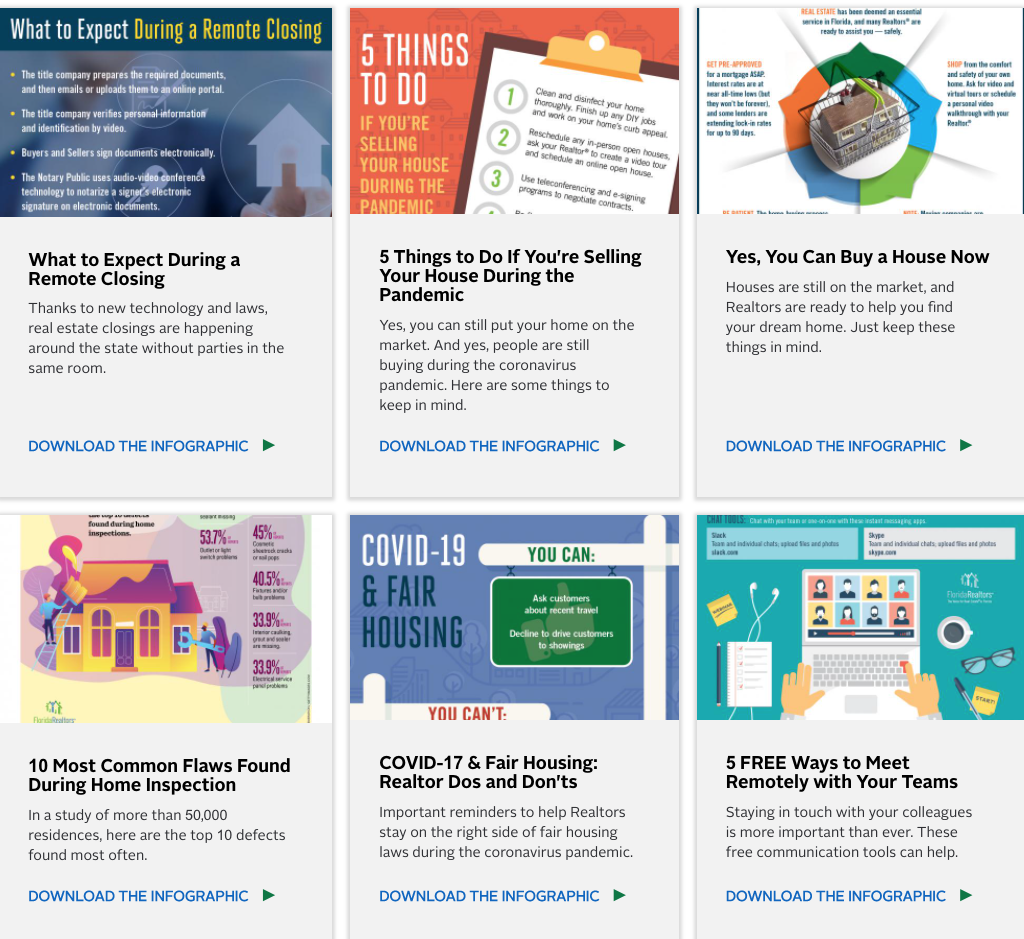Click the 'Yes, You Can Buy a House Now' heading

857,257
